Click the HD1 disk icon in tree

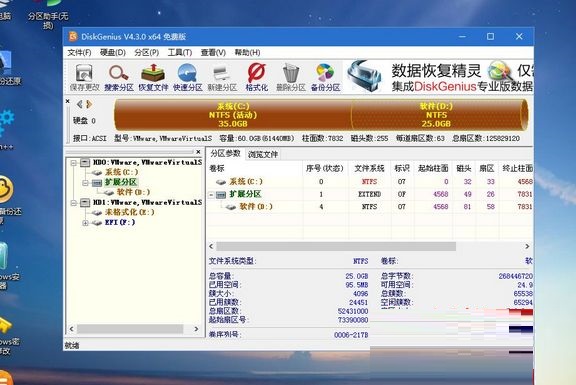click(85, 202)
